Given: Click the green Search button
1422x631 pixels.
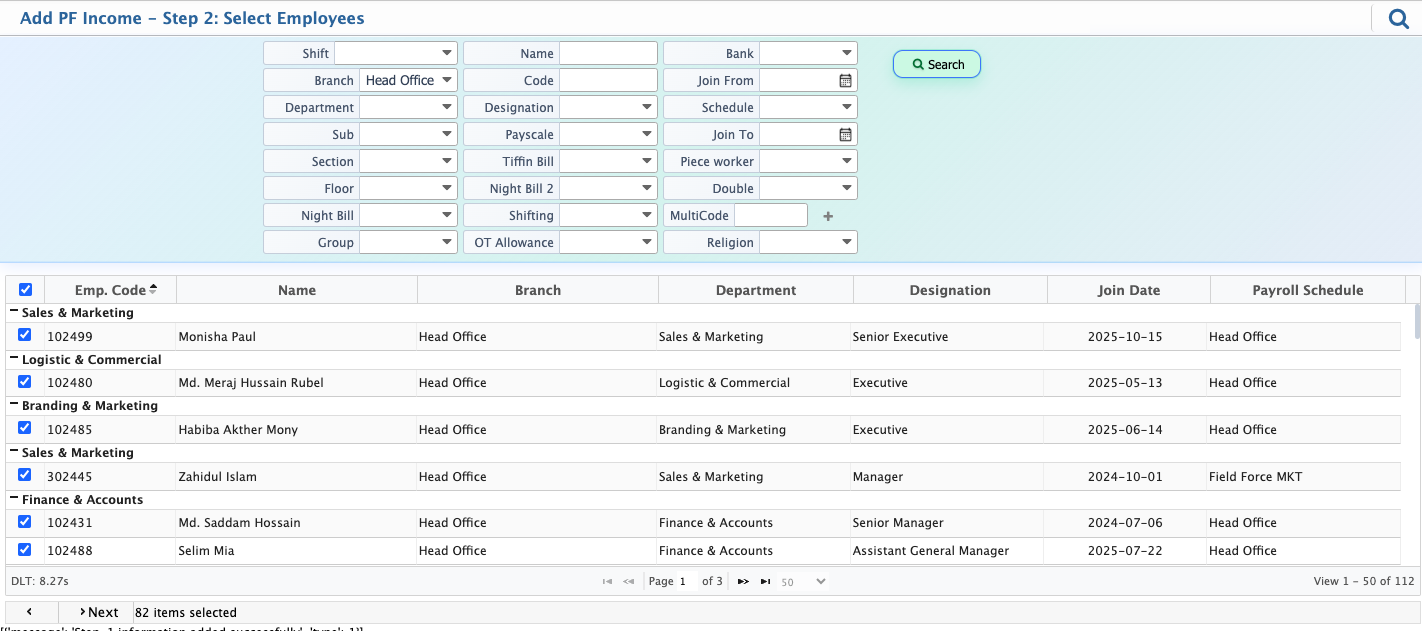Looking at the screenshot, I should point(937,64).
